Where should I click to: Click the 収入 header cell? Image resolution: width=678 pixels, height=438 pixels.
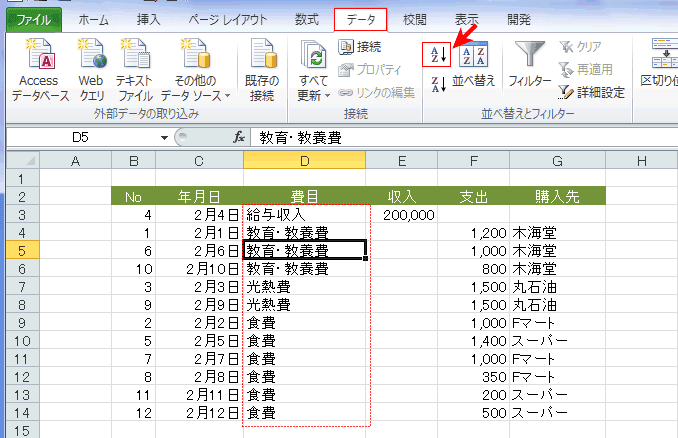click(402, 197)
